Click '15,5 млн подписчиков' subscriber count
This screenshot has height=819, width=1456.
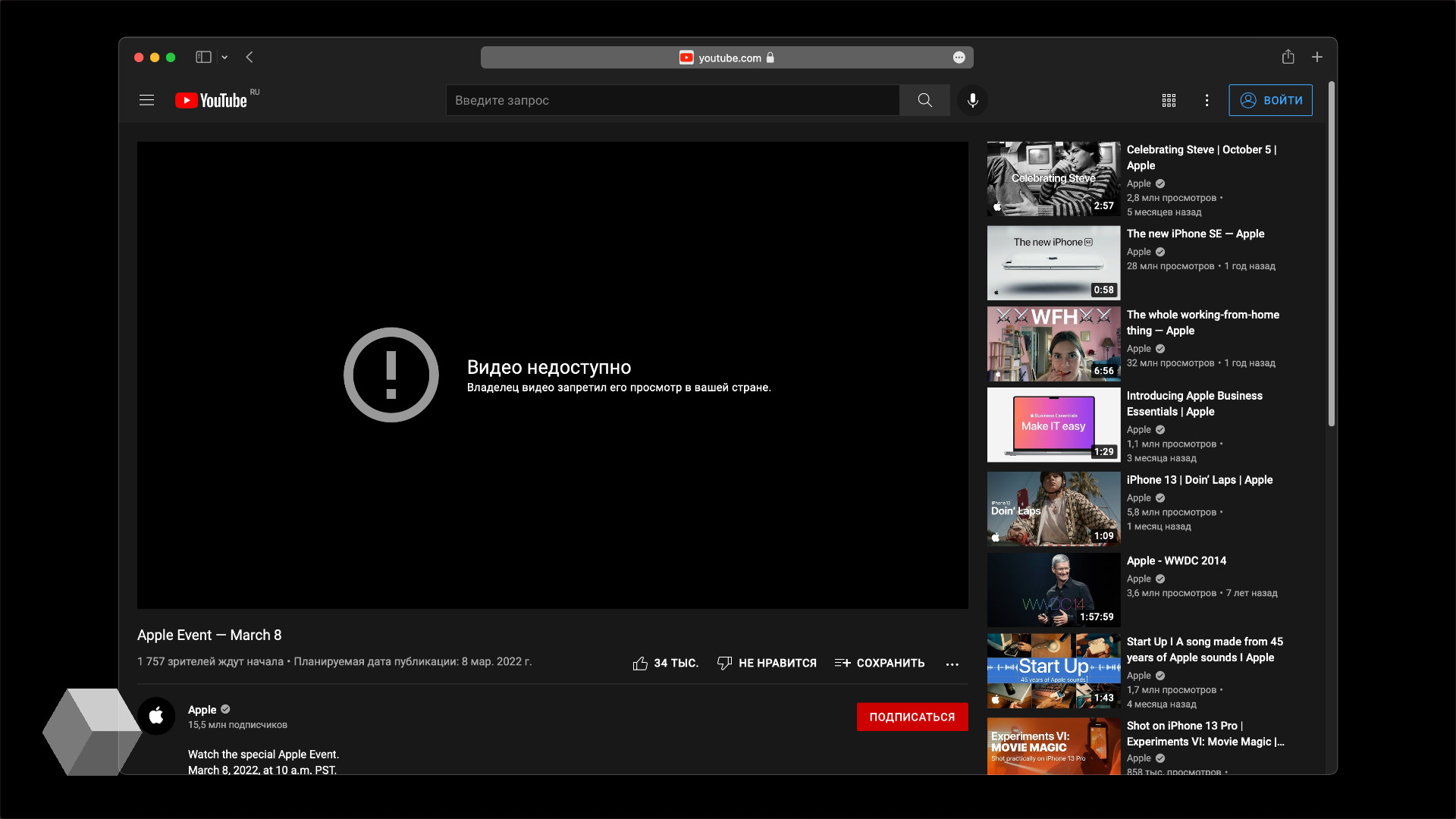coord(237,725)
